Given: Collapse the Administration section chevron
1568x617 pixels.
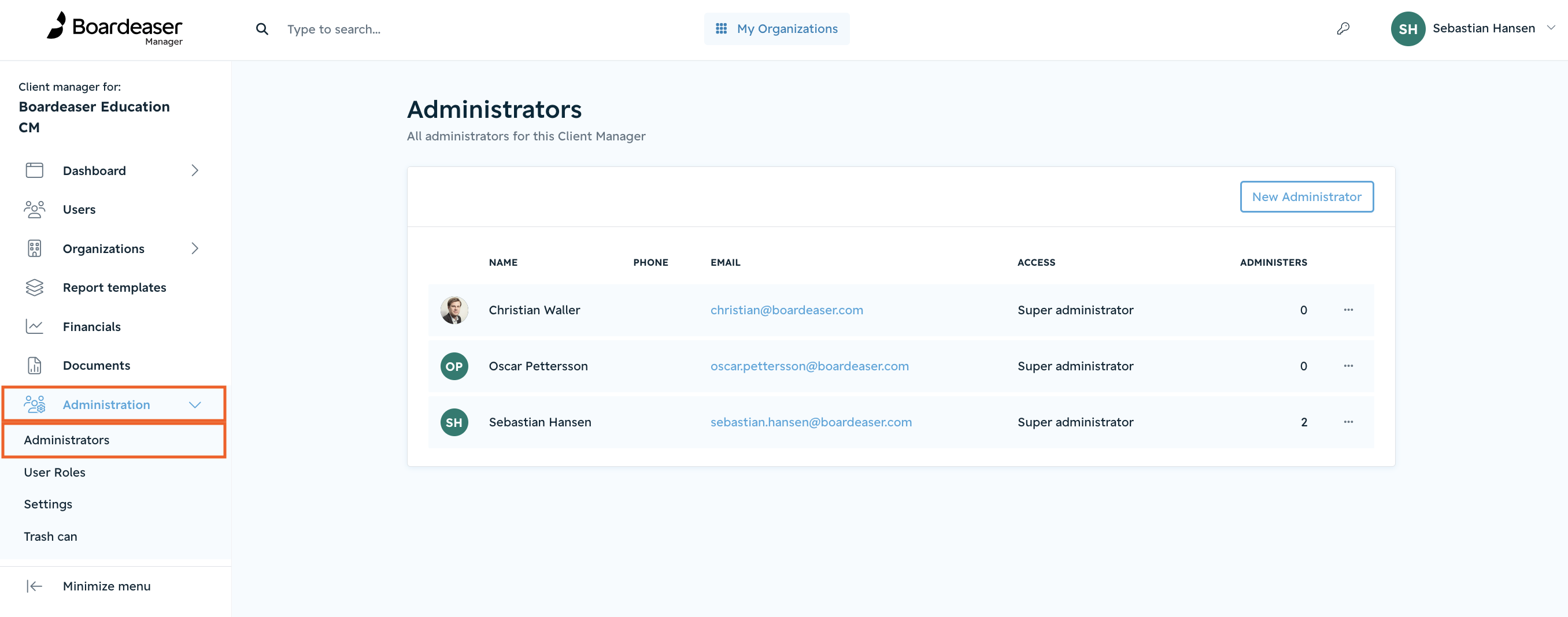Looking at the screenshot, I should pyautogui.click(x=195, y=404).
